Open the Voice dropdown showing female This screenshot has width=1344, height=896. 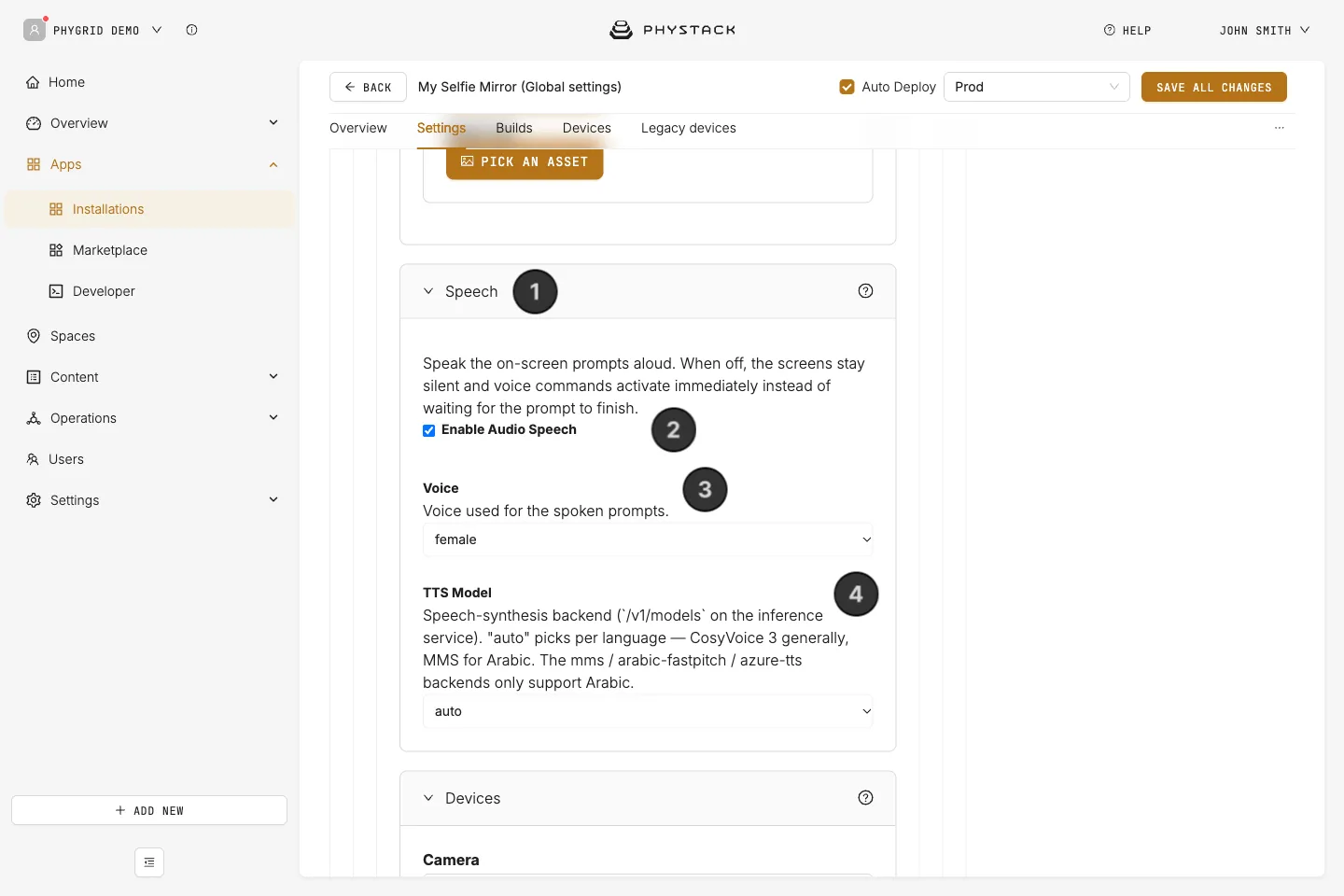[648, 539]
